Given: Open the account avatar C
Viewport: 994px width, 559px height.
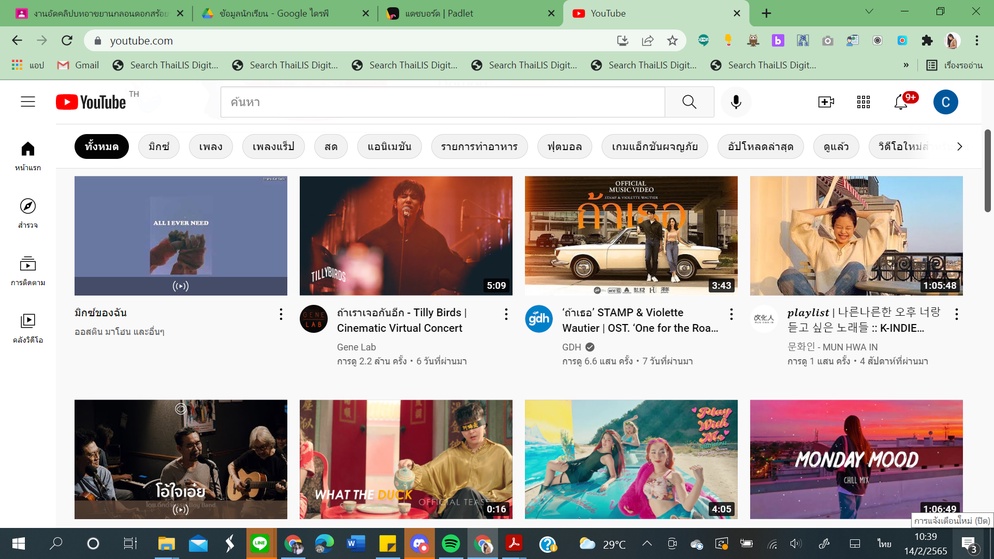Looking at the screenshot, I should (x=945, y=101).
